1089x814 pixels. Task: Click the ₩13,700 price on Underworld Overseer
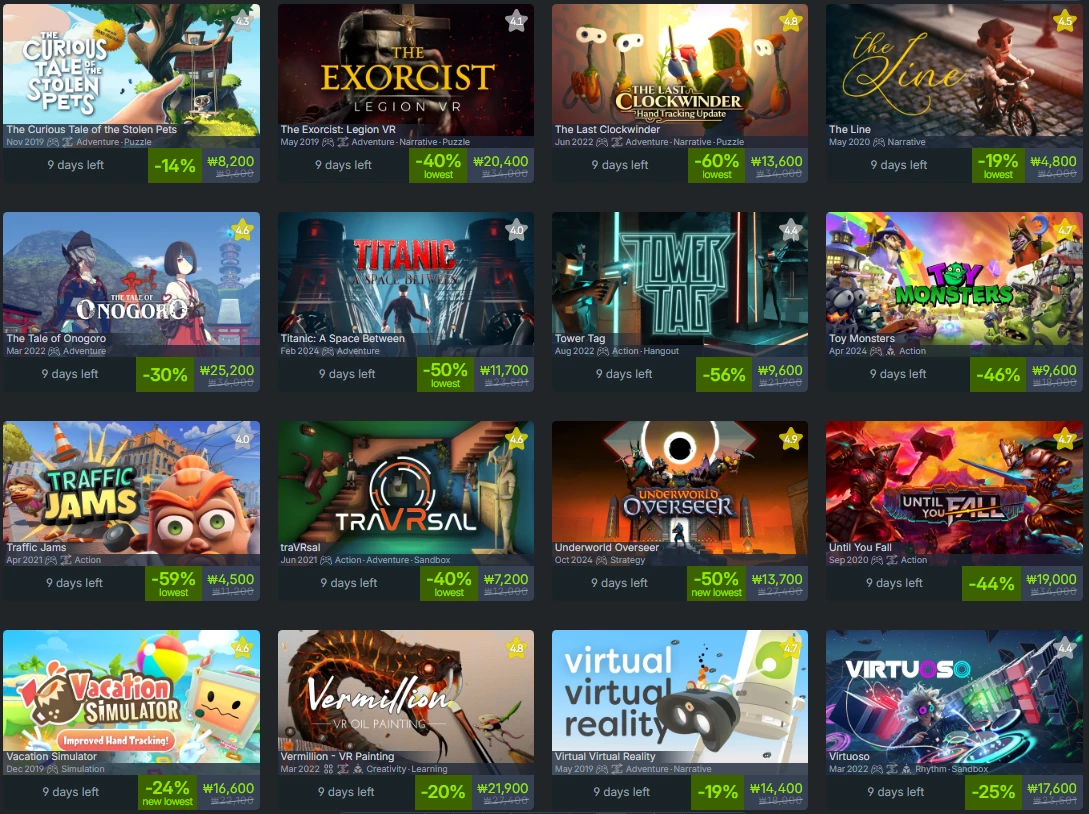(776, 579)
